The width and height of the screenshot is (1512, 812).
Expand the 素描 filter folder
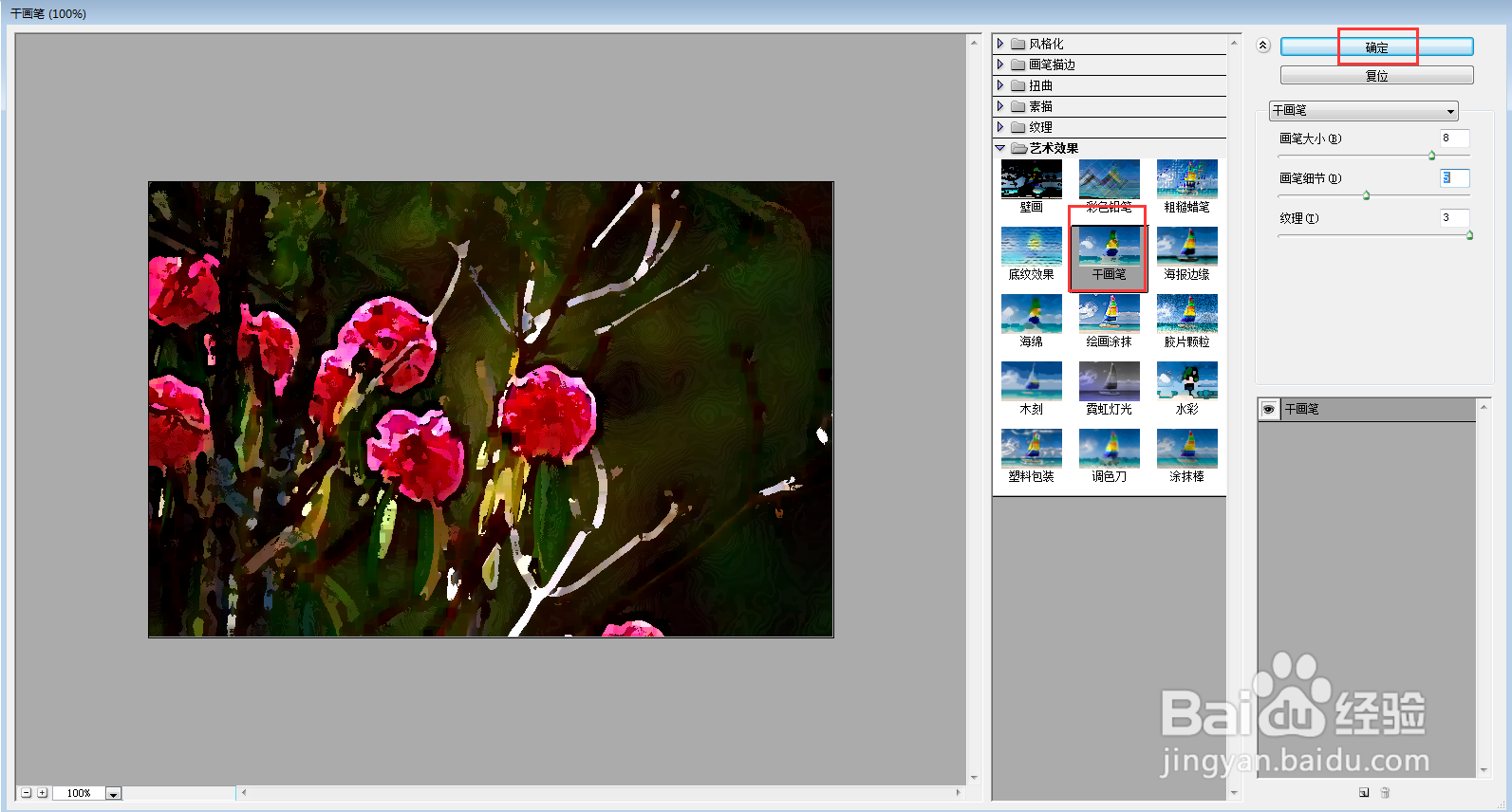[x=1000, y=106]
